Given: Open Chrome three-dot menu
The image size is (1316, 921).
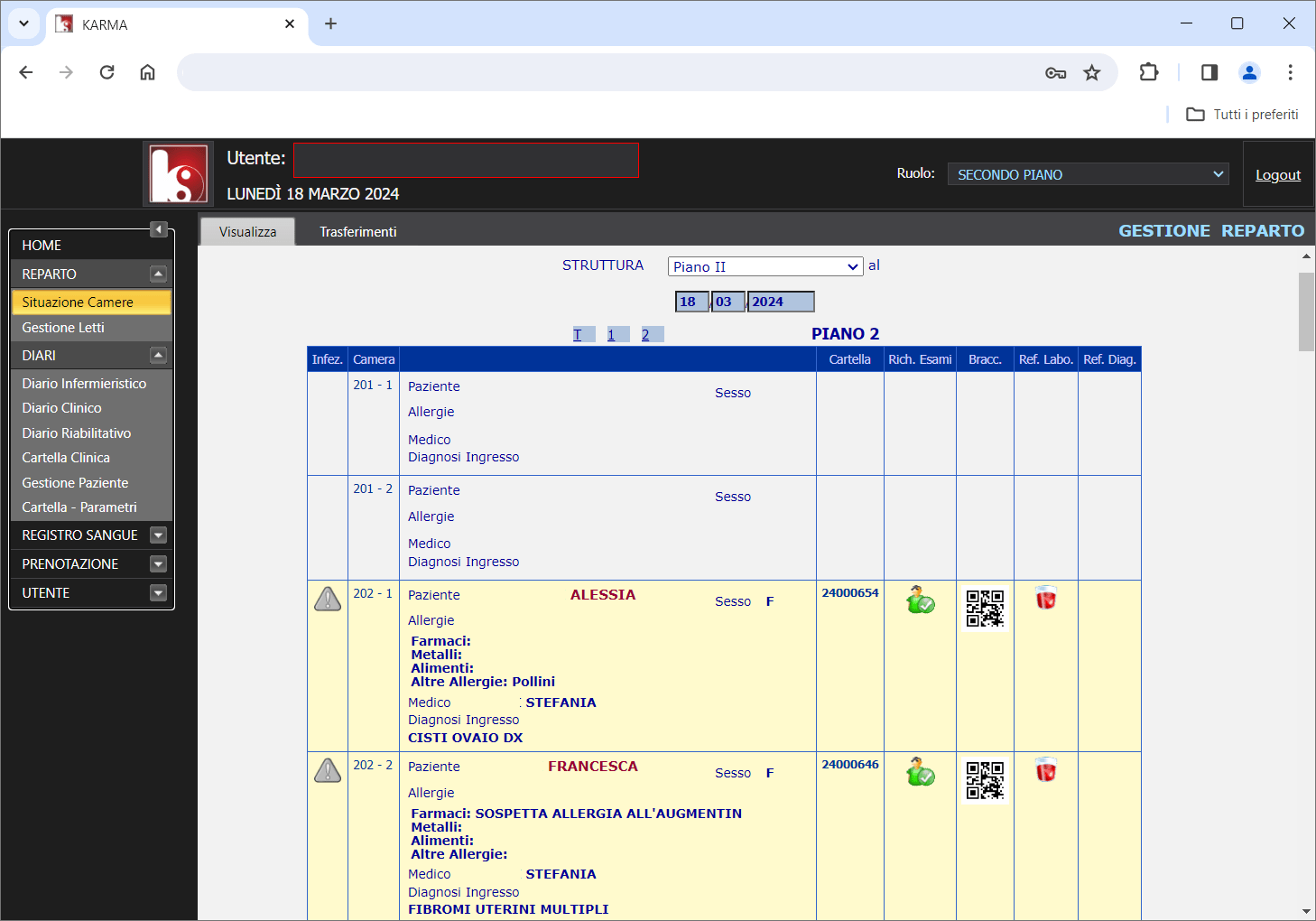Looking at the screenshot, I should point(1290,72).
